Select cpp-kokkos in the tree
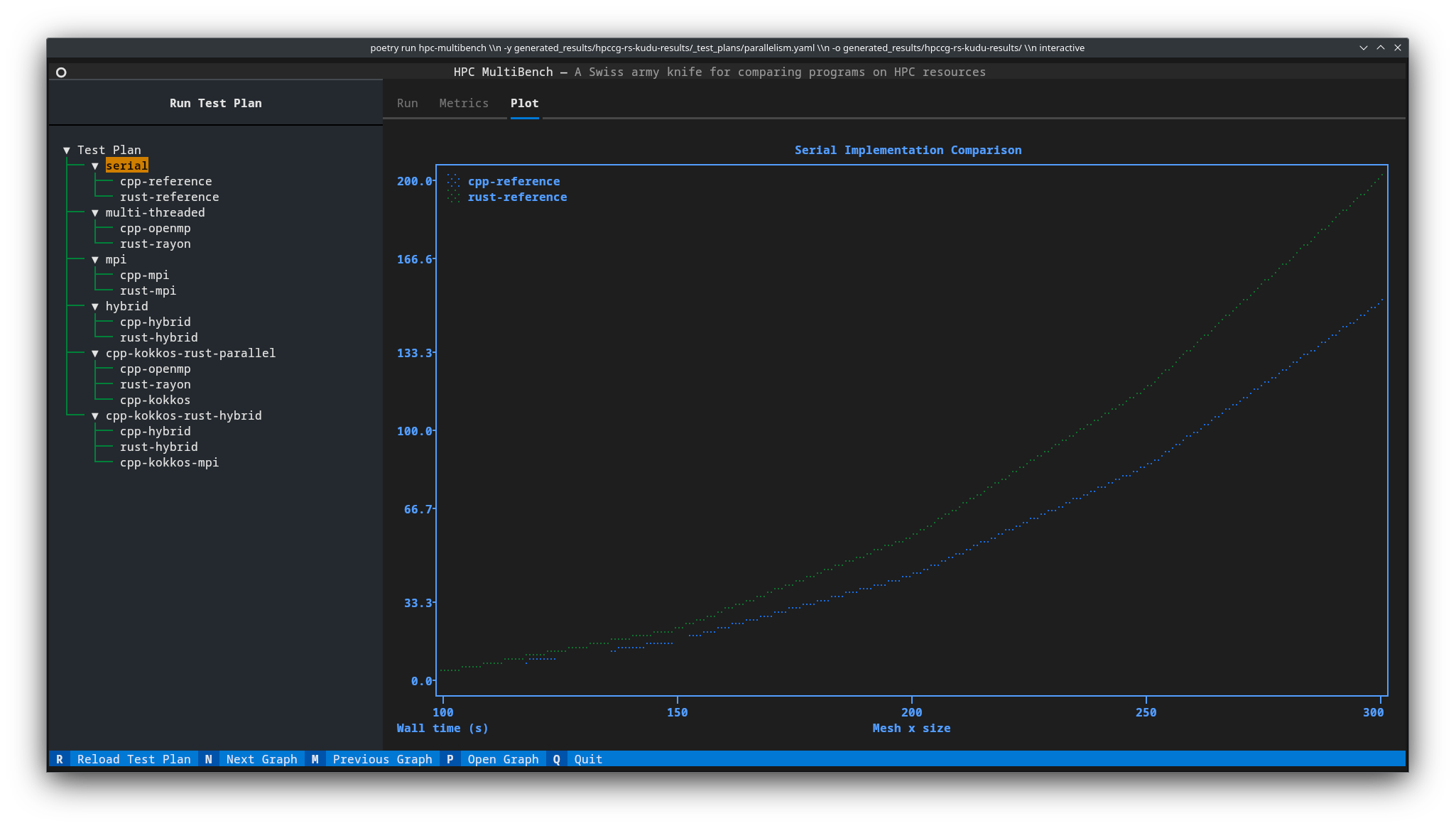 click(156, 401)
